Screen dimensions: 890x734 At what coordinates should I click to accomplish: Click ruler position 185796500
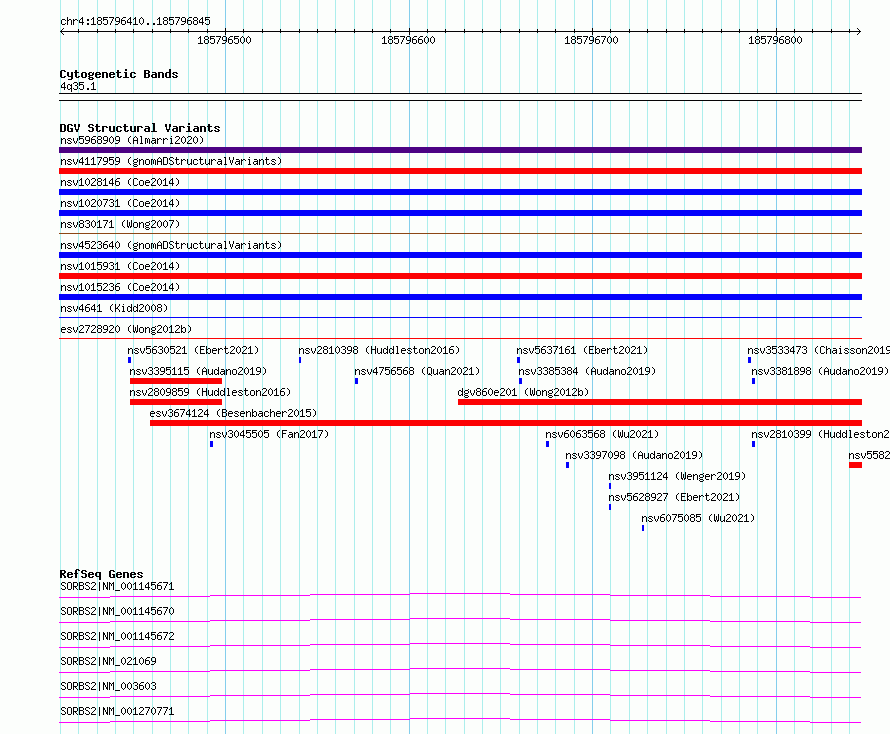tap(224, 40)
